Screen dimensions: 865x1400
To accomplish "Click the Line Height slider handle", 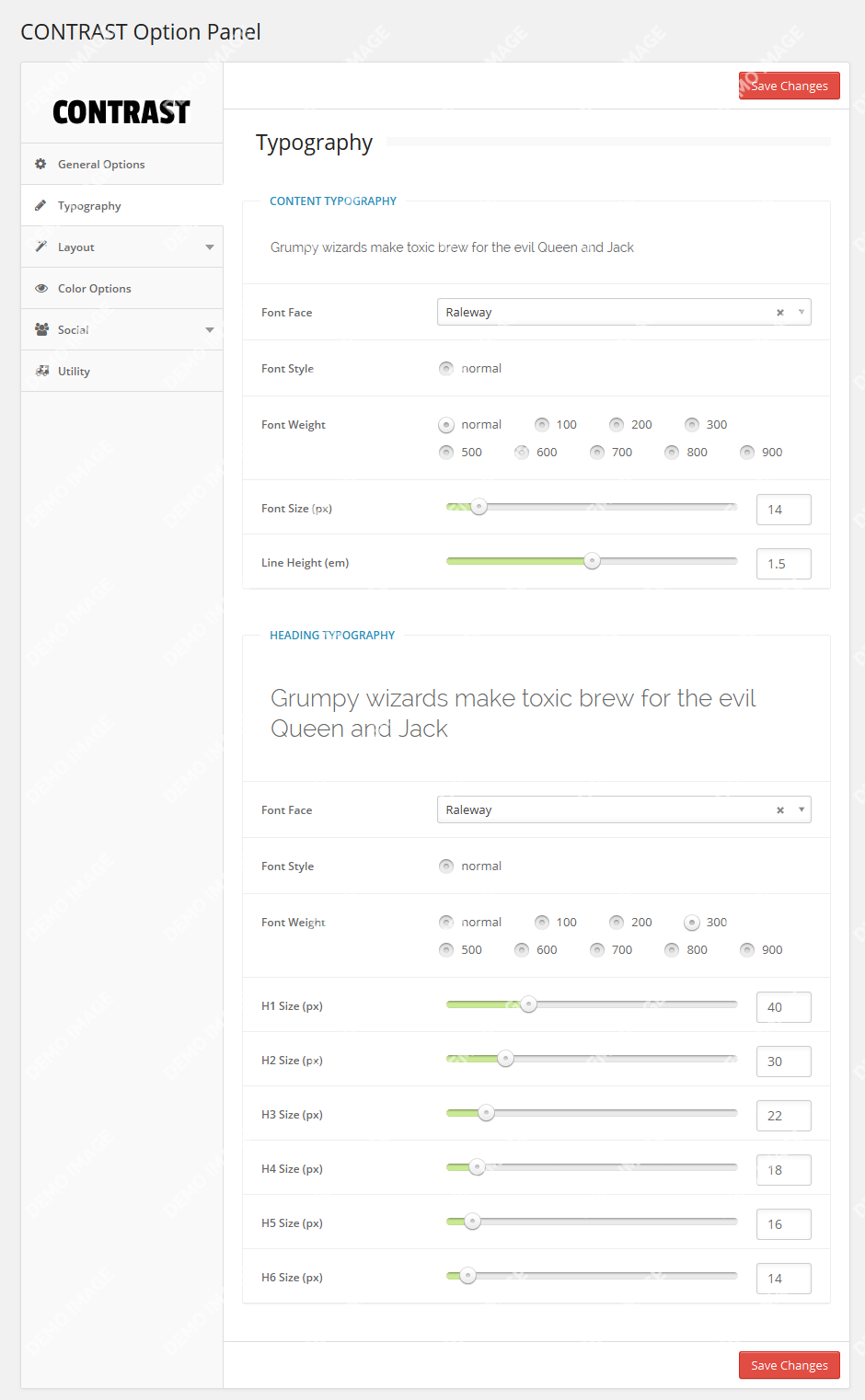I will (x=593, y=561).
